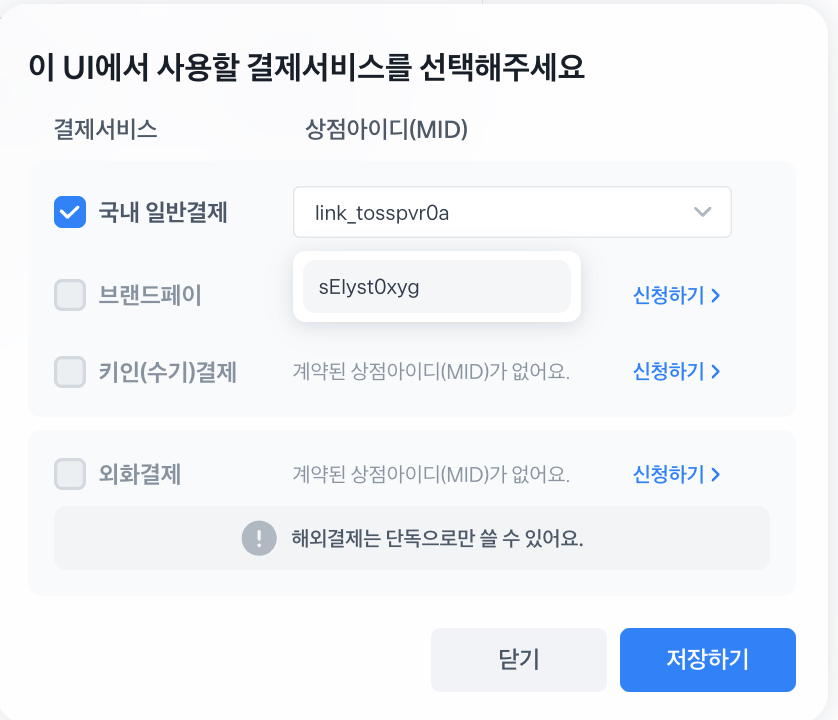Tick the 키인(수기)결제 checkbox

tap(70, 372)
